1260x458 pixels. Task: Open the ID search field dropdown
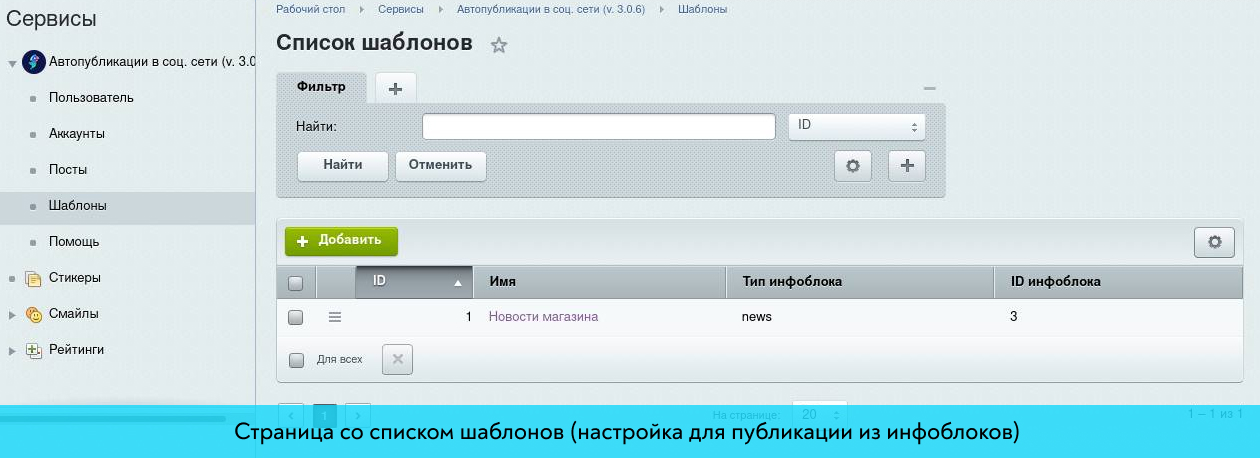(x=856, y=127)
